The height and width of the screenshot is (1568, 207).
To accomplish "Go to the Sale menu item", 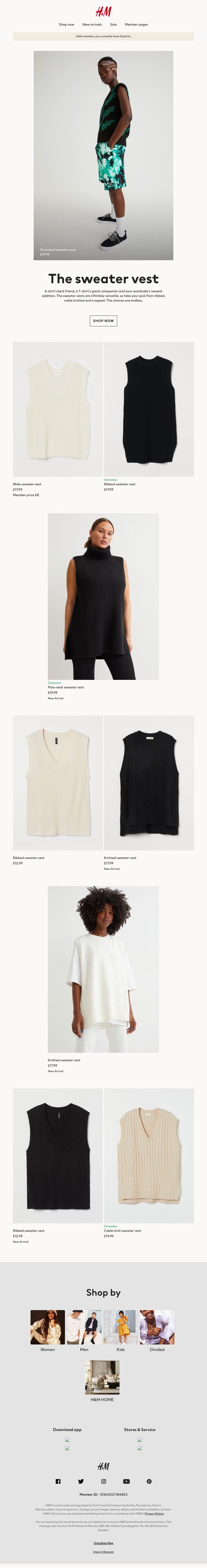I will tap(113, 24).
